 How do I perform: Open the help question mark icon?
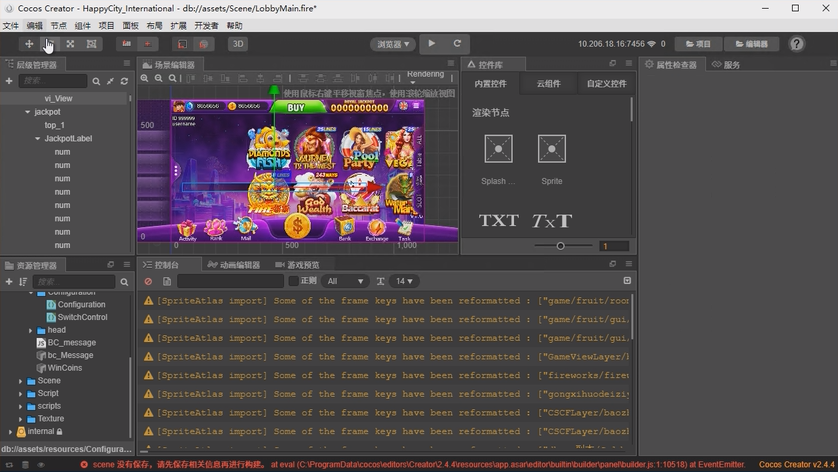pyautogui.click(x=796, y=44)
